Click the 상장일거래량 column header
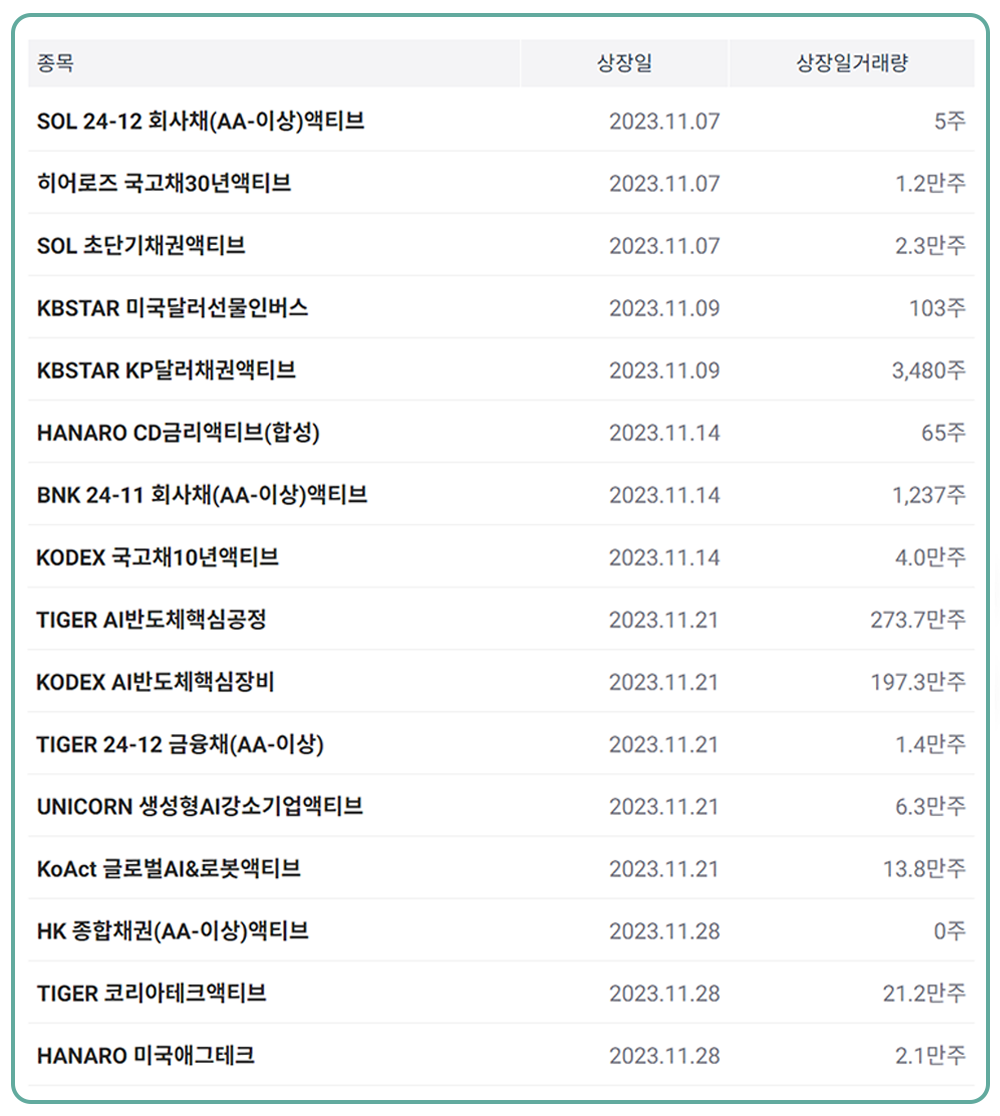Viewport: 1000px width, 1116px height. 851,64
